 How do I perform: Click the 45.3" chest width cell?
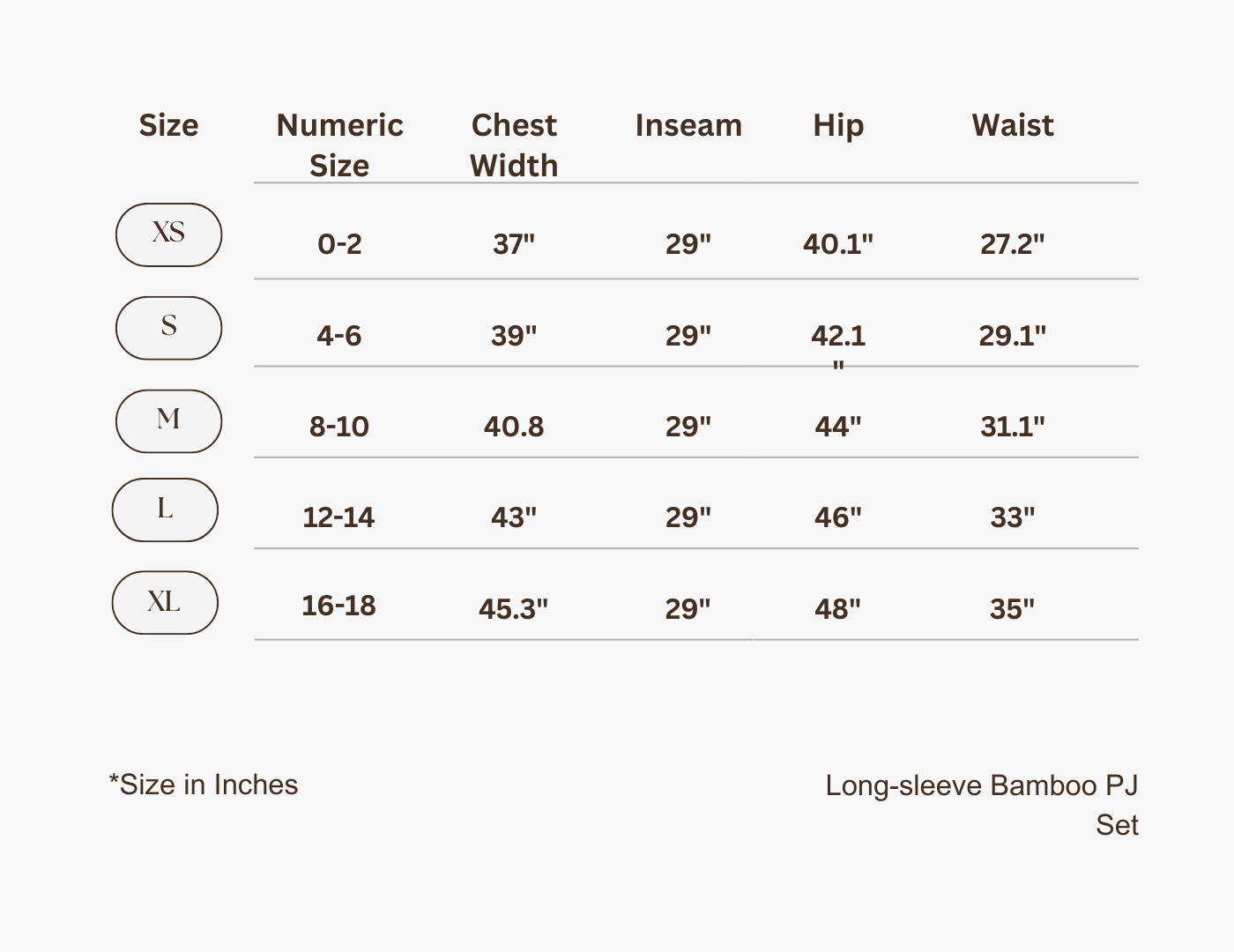click(x=514, y=609)
